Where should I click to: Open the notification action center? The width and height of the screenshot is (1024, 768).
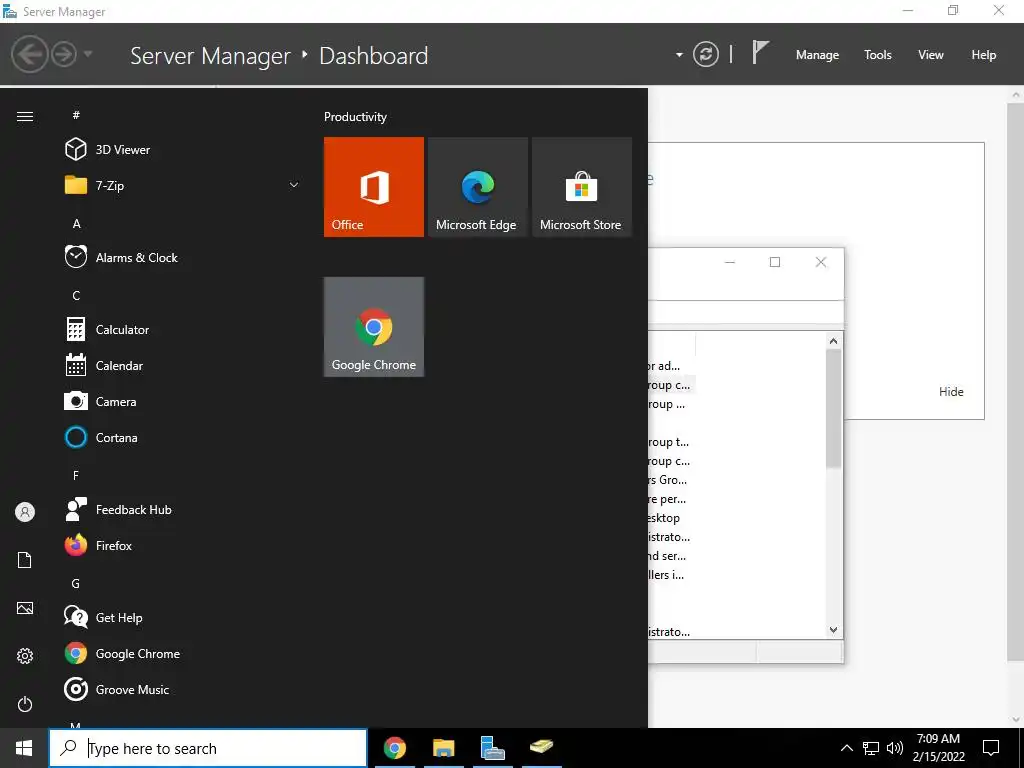(991, 748)
